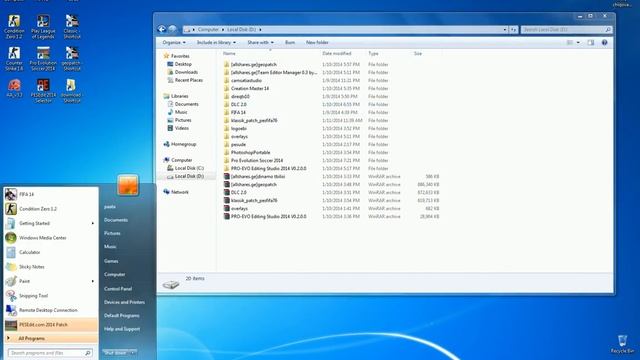Select download - Shortcut desktop icon

(72, 91)
